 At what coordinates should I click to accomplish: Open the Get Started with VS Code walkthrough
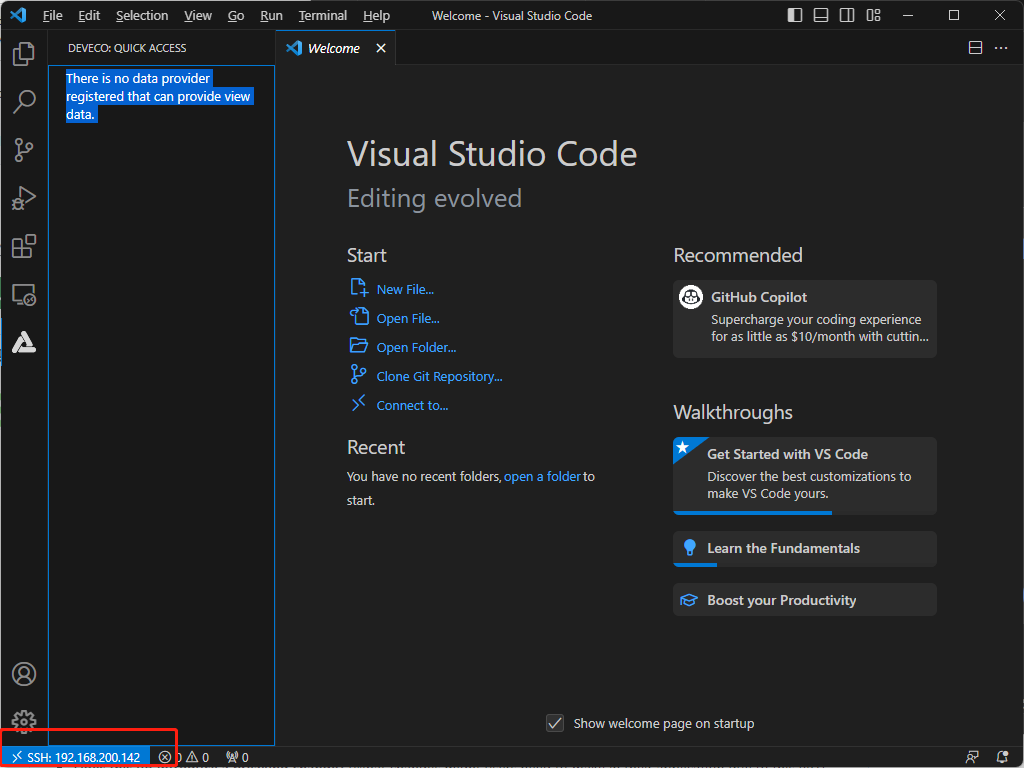click(805, 475)
